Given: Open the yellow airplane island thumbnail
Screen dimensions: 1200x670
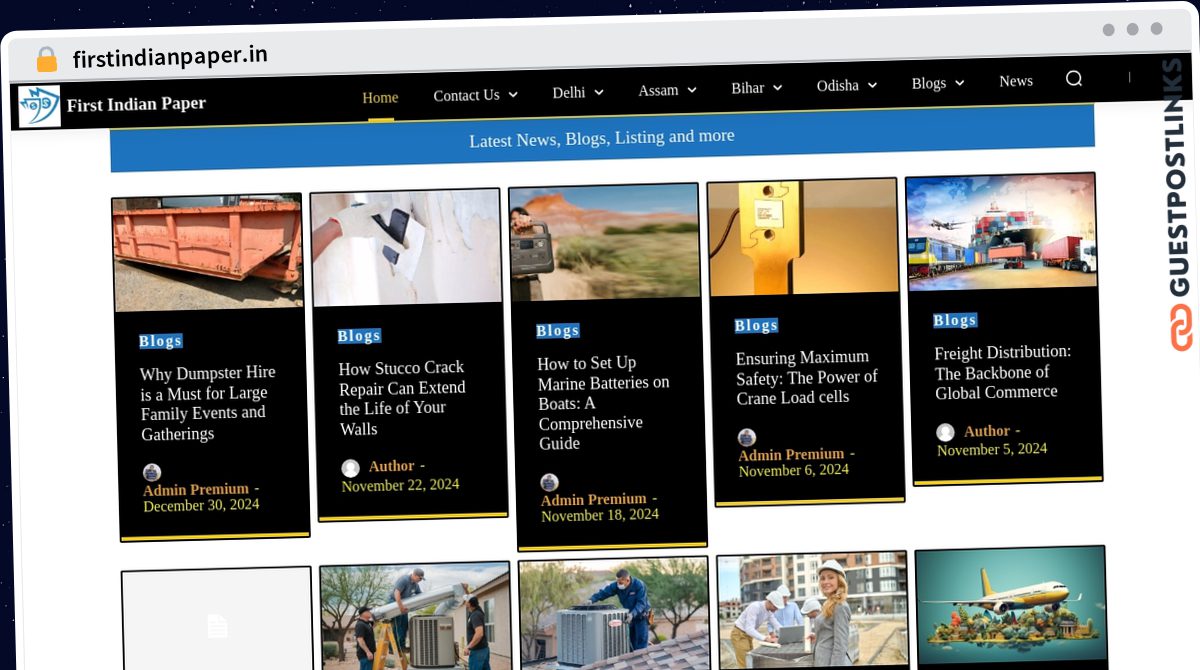Looking at the screenshot, I should tap(1012, 605).
